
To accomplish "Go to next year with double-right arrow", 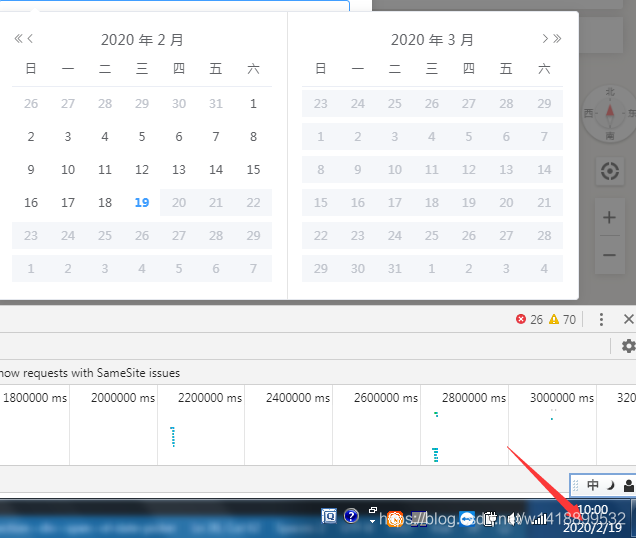I will [x=557, y=39].
